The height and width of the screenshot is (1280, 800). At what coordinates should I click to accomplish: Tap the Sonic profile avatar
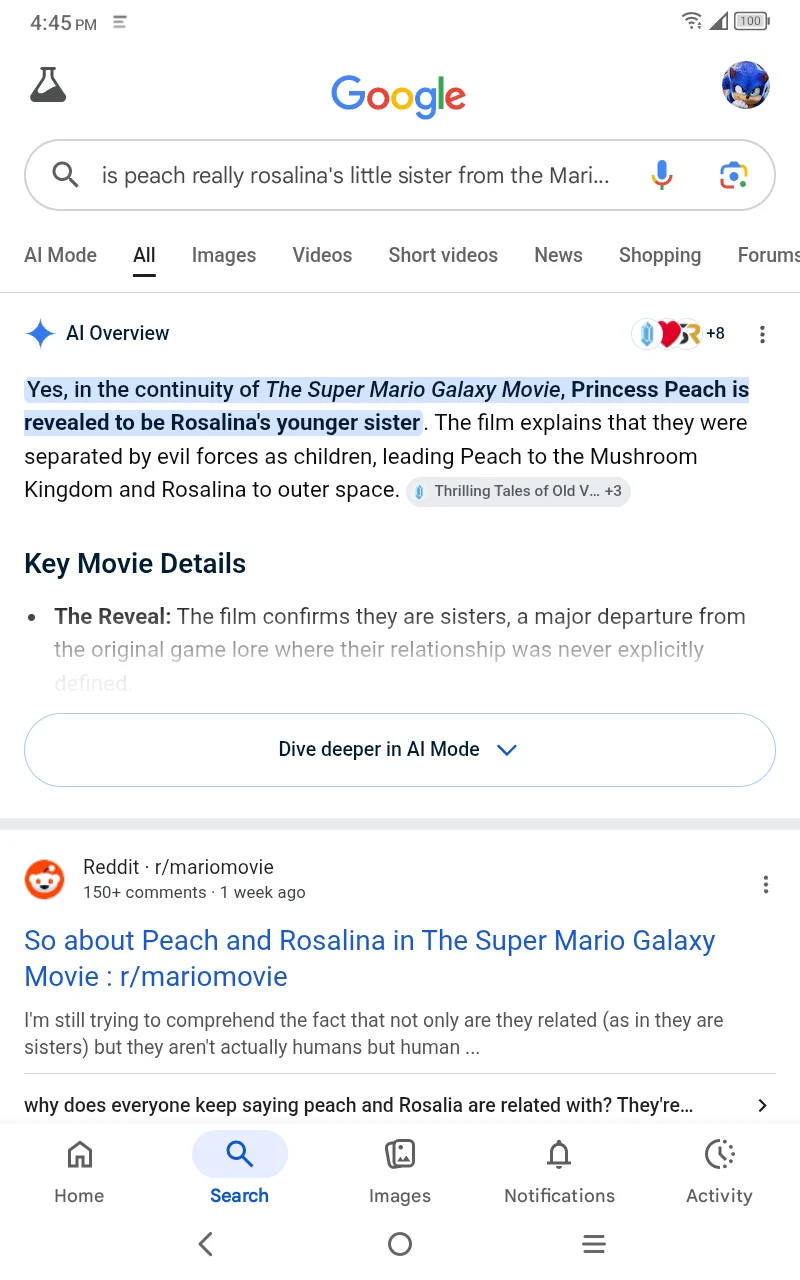745,85
